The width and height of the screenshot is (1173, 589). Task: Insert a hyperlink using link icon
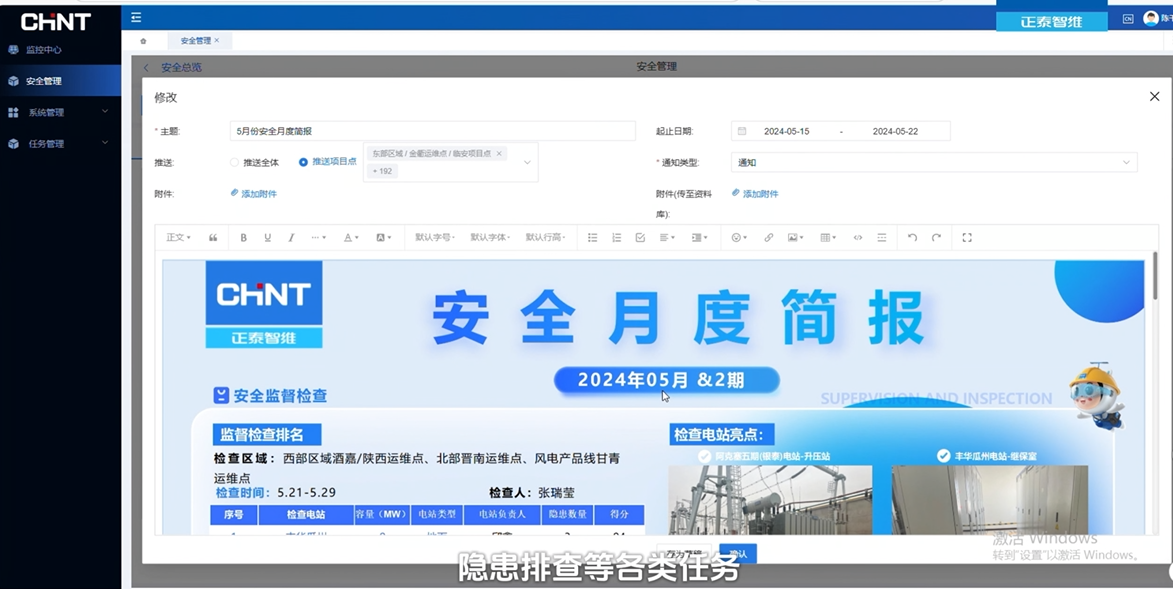click(768, 237)
